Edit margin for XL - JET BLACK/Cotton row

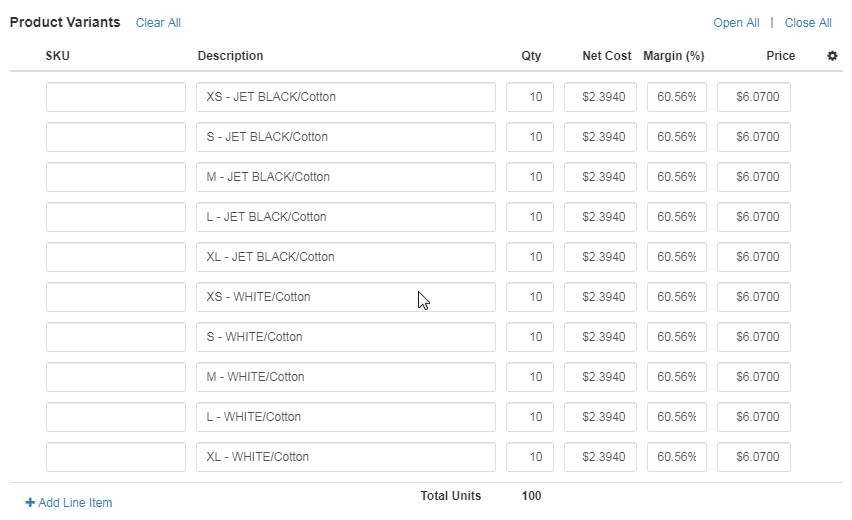click(676, 257)
